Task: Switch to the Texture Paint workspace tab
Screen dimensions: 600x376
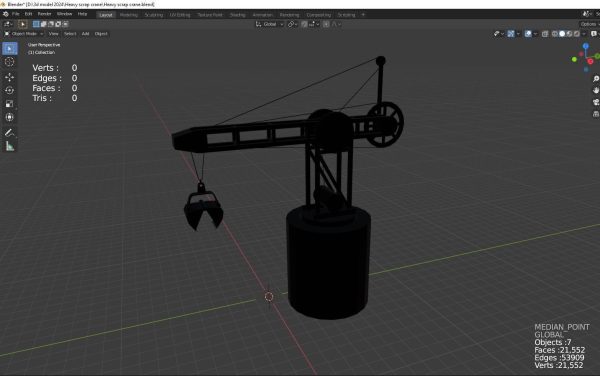Action: tap(210, 15)
